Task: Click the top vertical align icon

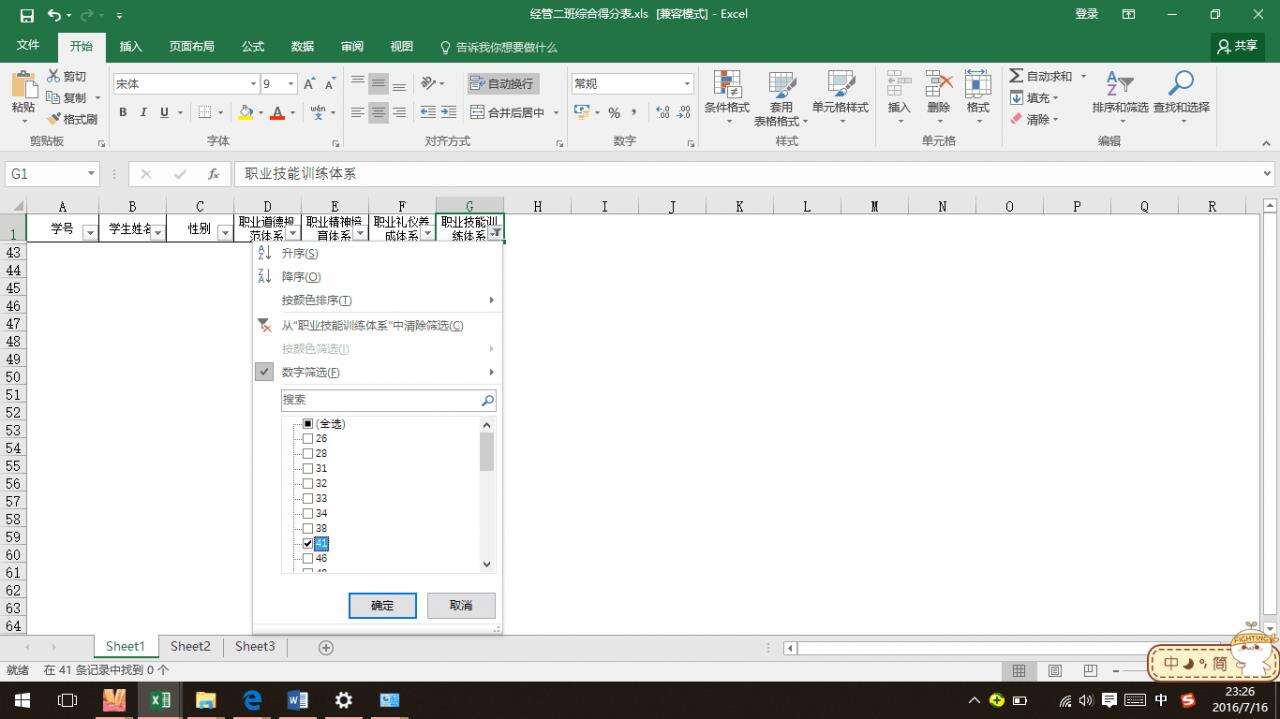Action: 357,84
